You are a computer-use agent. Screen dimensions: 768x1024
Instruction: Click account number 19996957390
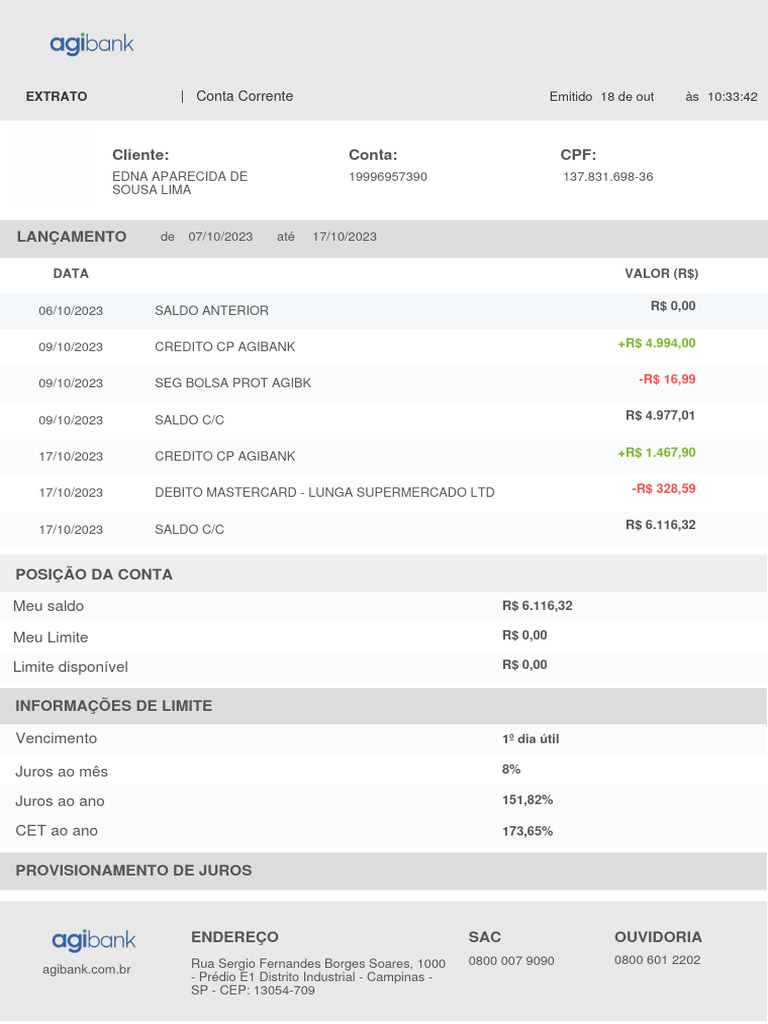coord(388,176)
